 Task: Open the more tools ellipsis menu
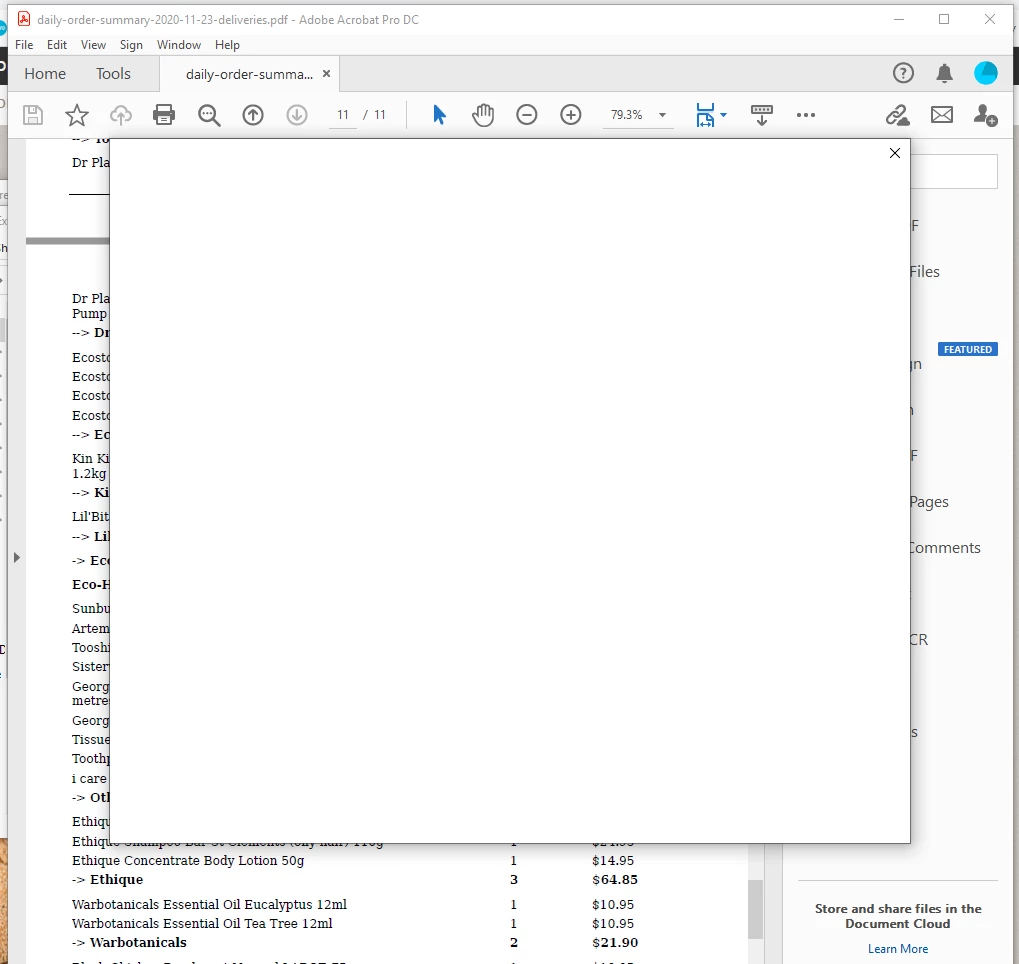[806, 115]
